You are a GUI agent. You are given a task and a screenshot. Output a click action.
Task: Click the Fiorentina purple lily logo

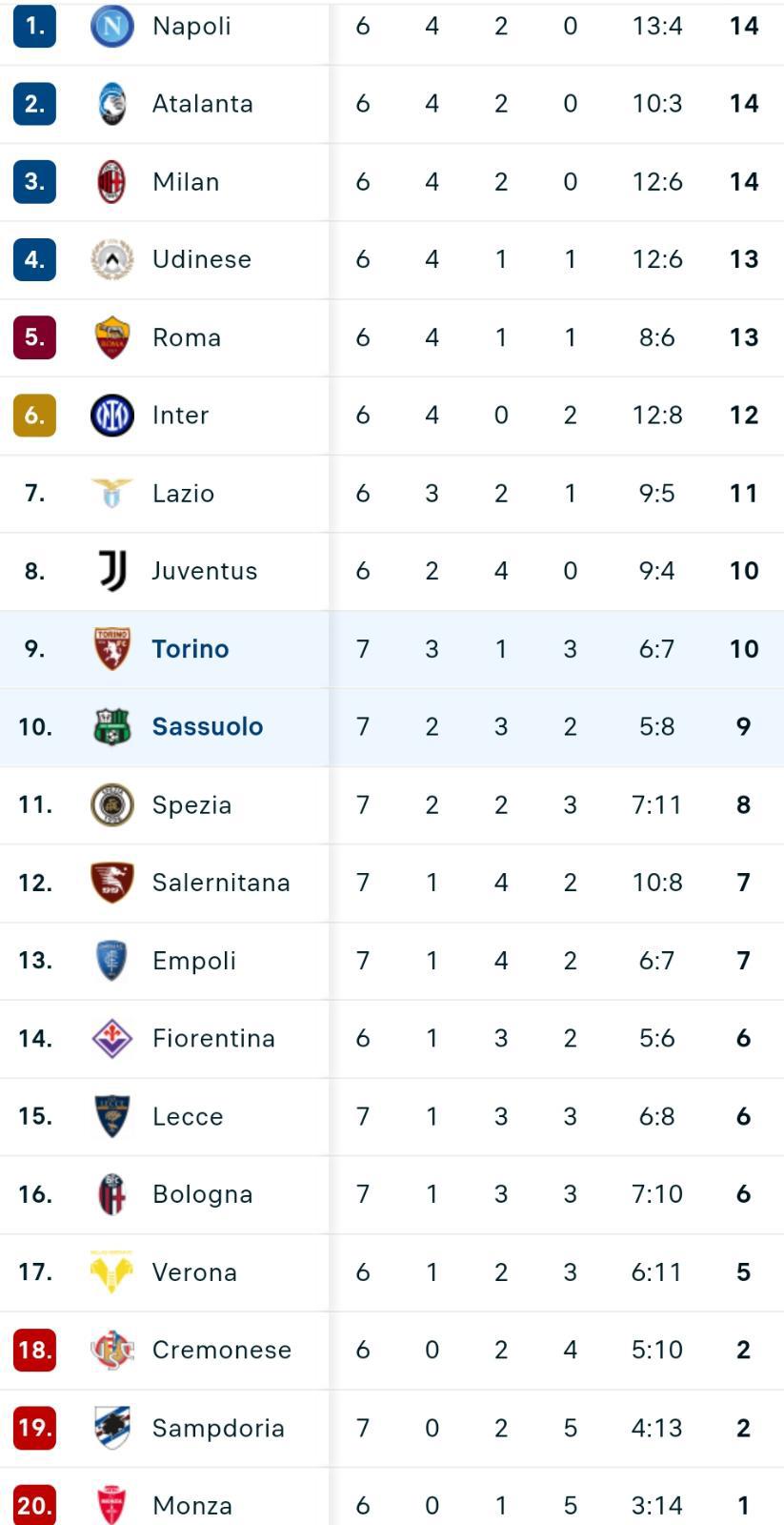pos(111,1038)
